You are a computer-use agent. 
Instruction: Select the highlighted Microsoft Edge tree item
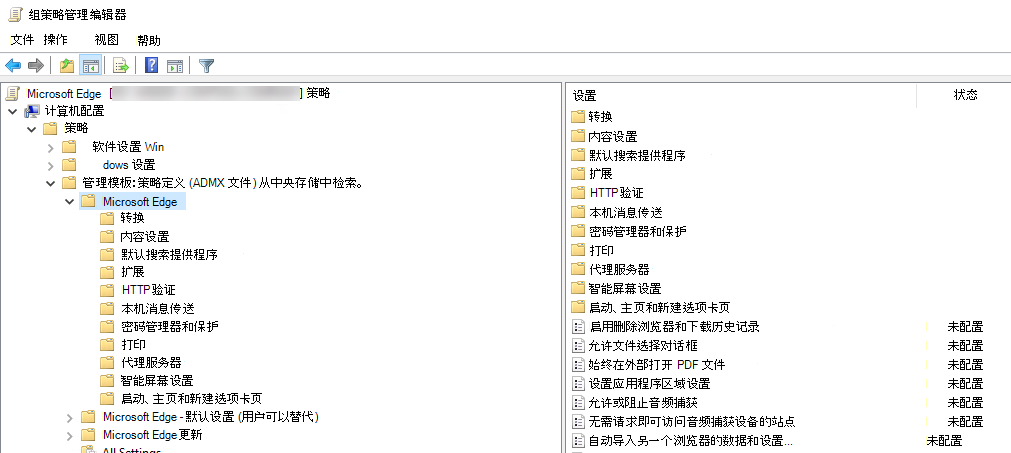coord(140,202)
